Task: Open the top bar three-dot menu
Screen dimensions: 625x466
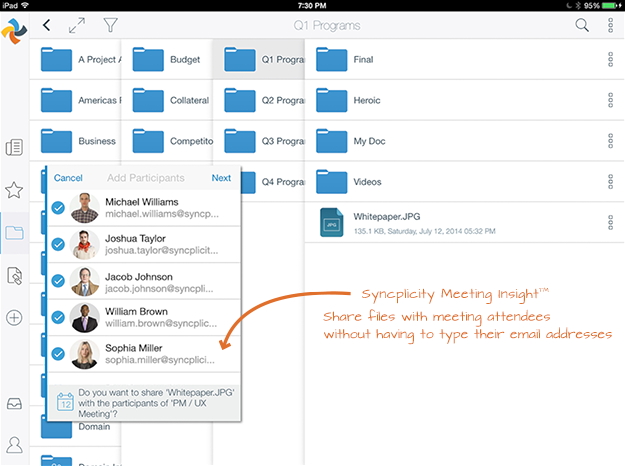Action: pos(610,25)
